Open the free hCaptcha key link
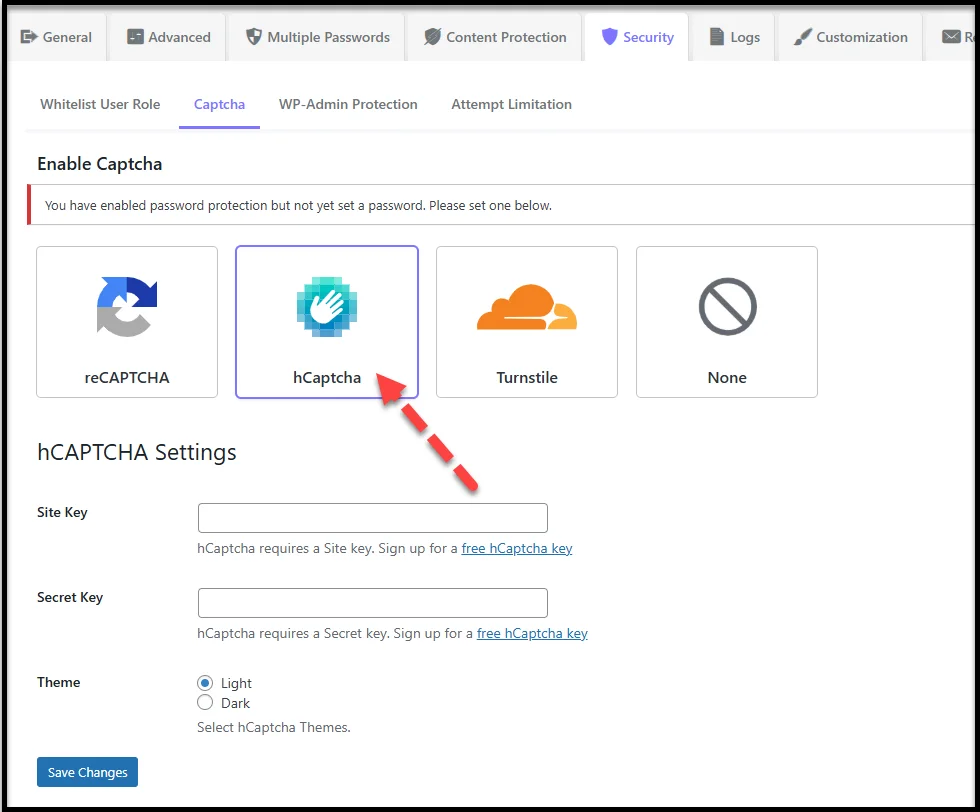 click(x=517, y=548)
